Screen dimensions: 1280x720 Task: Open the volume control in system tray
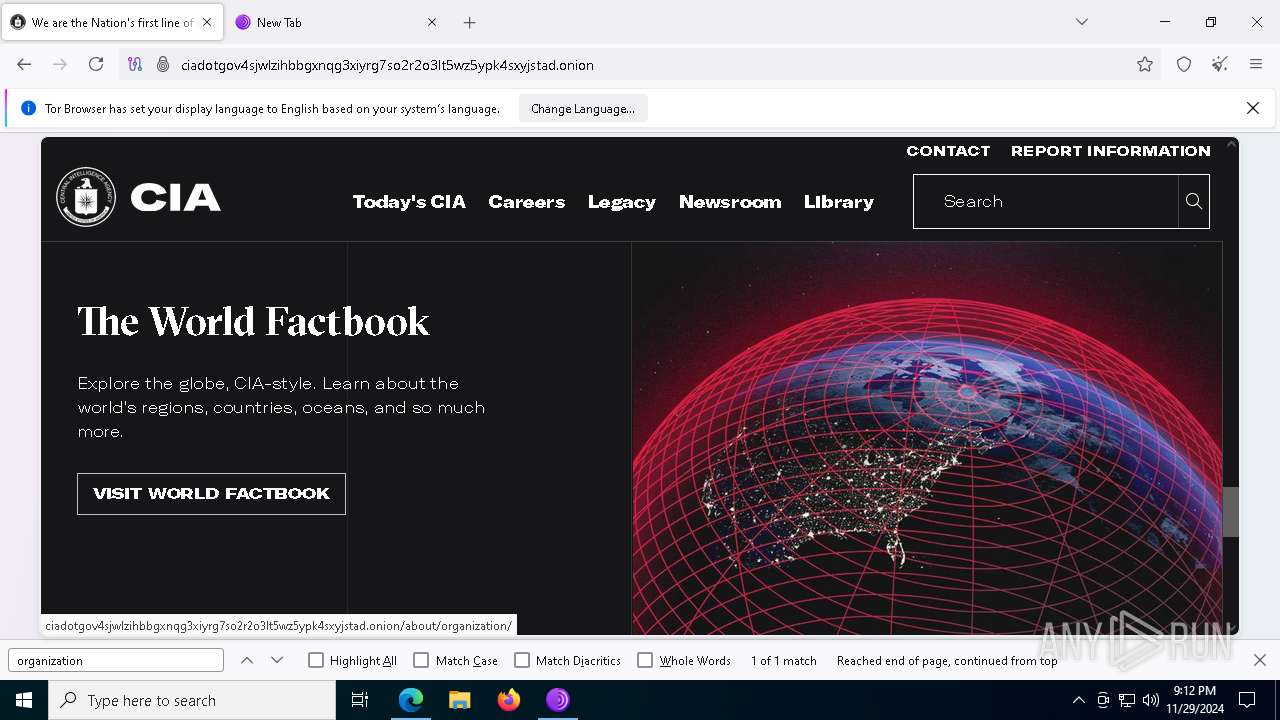(1151, 700)
